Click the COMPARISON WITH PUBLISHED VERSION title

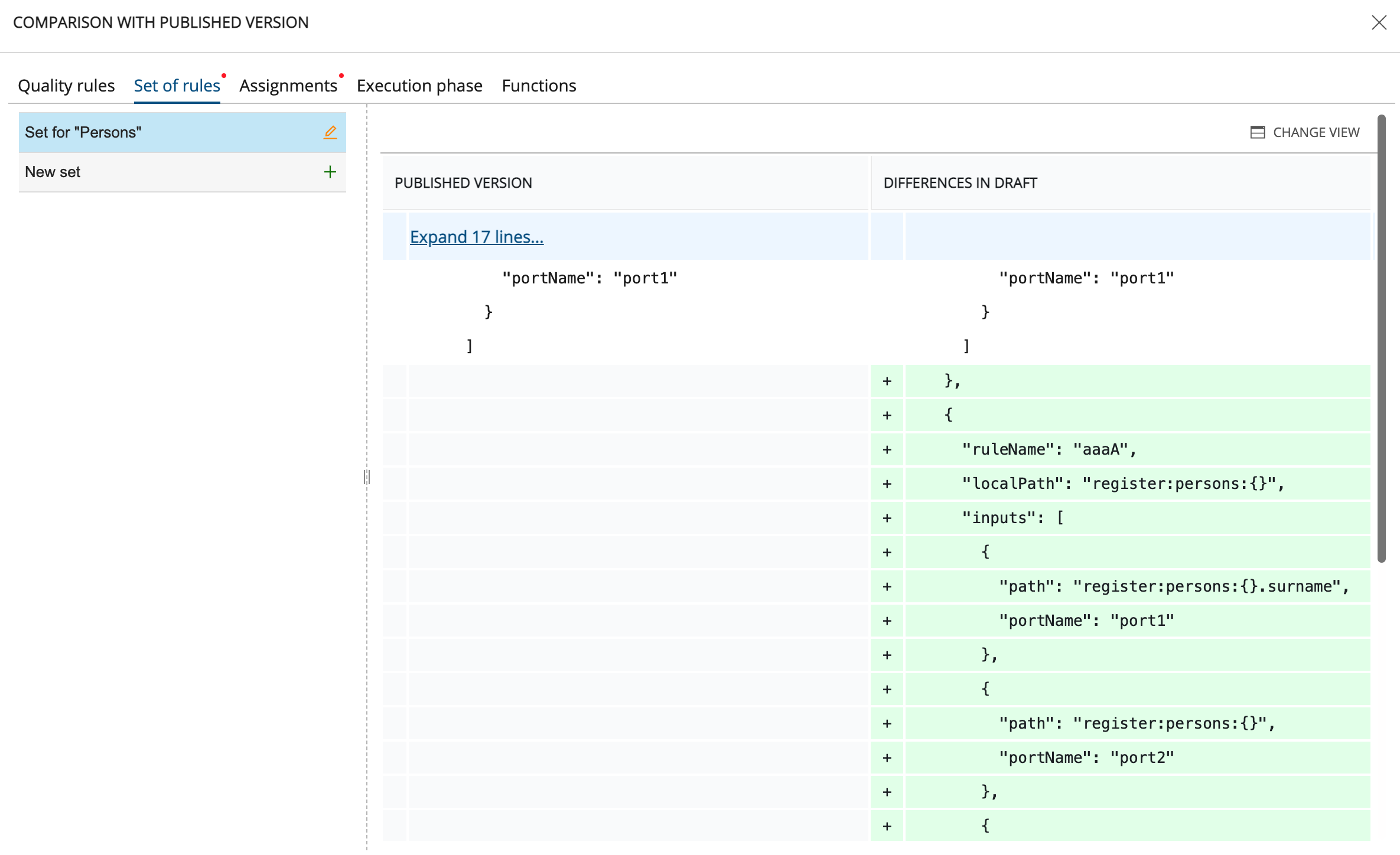click(x=161, y=22)
